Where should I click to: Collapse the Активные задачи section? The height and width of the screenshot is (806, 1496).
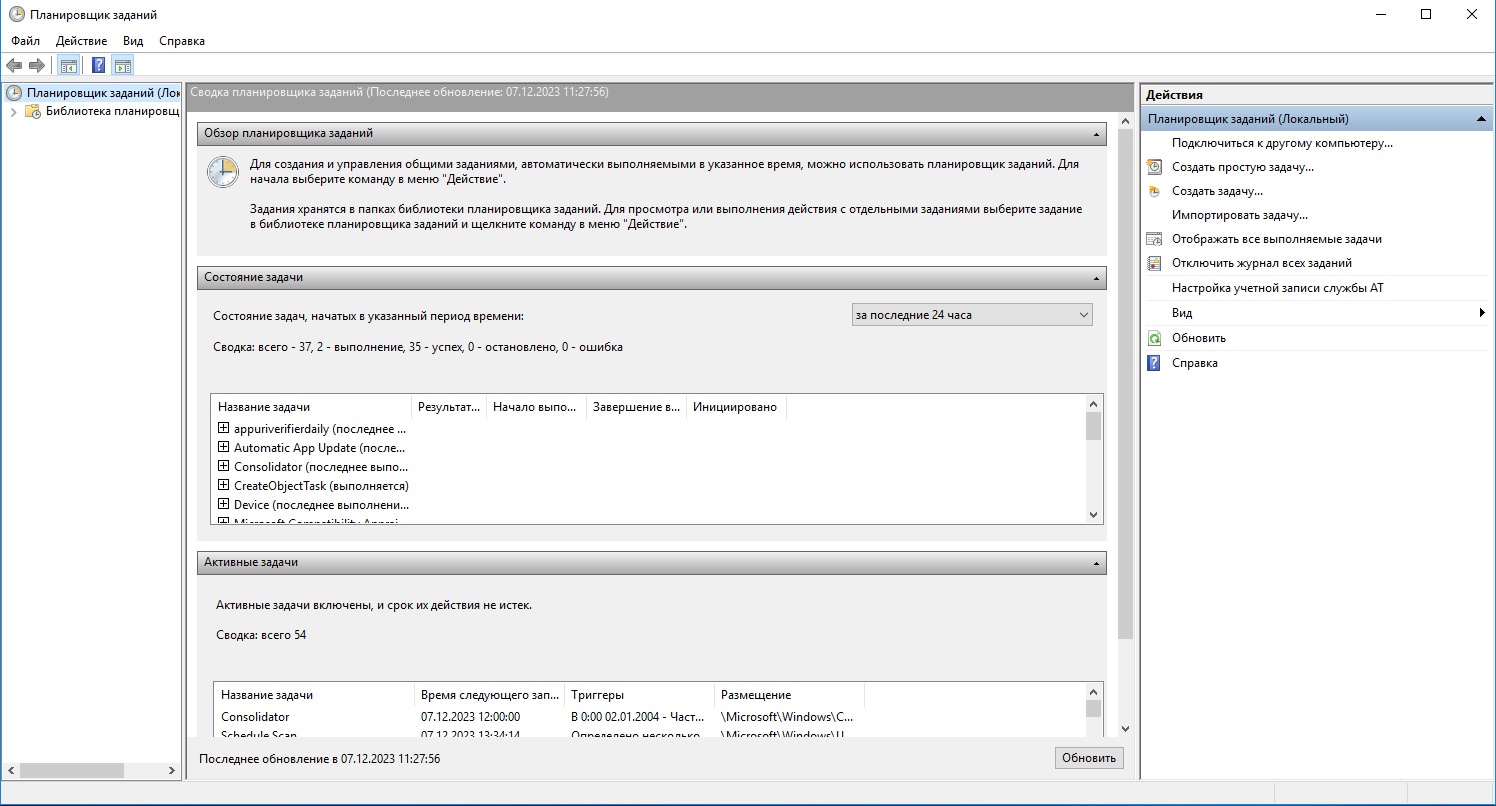pyautogui.click(x=1096, y=563)
